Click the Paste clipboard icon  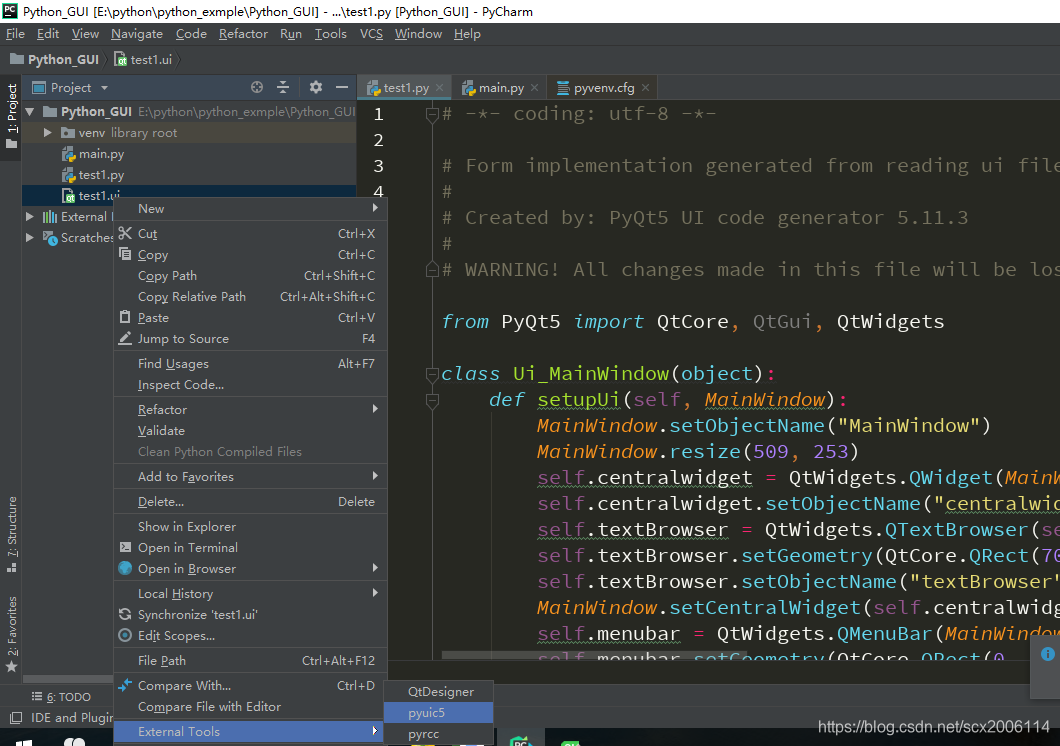[x=125, y=317]
